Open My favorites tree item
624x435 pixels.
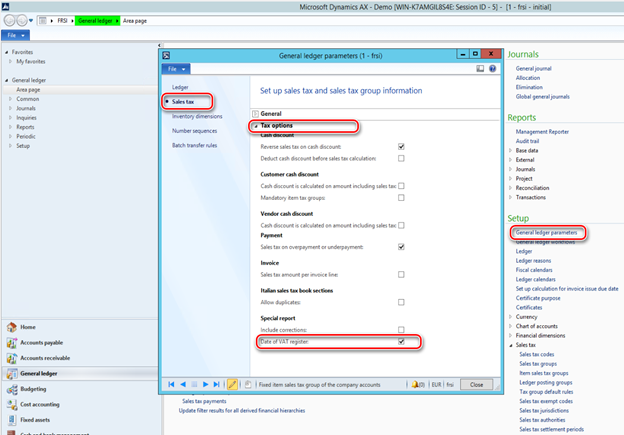click(x=31, y=61)
